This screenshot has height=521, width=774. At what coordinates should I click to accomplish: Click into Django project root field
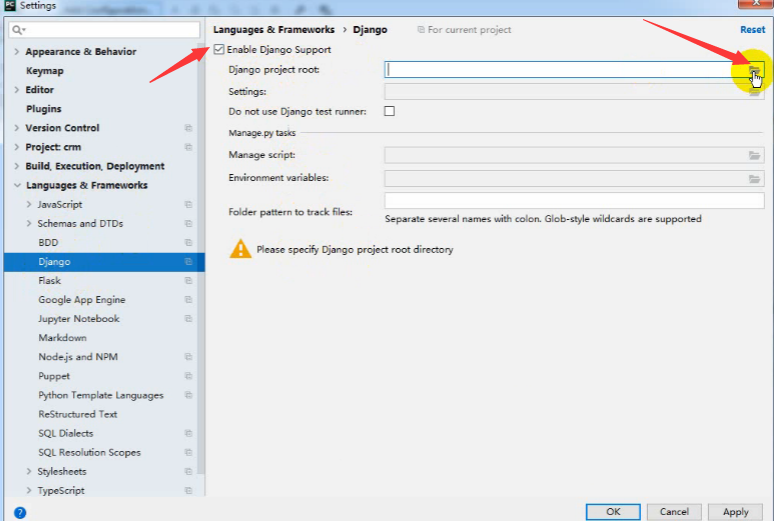[x=566, y=70]
